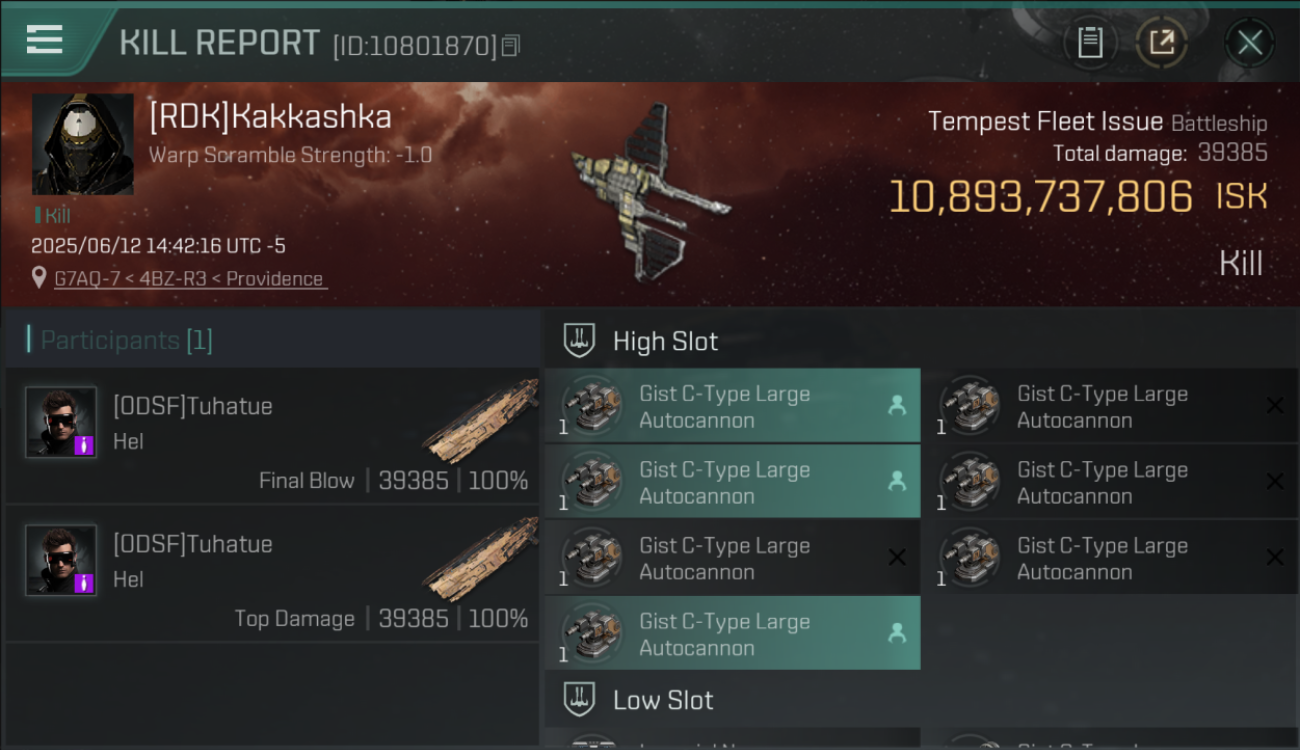Click the share export icon
Viewport: 1300px width, 750px height.
(1161, 43)
